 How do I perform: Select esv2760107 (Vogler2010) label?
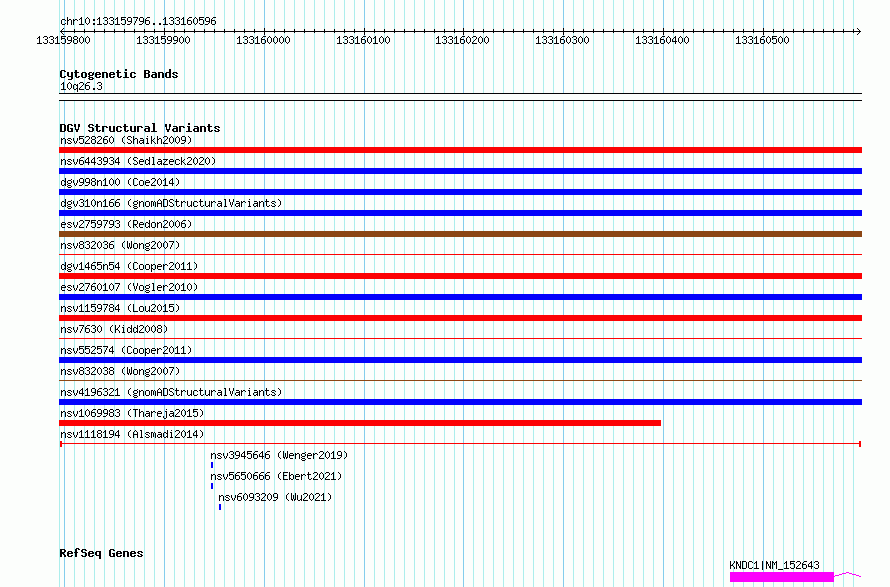[x=129, y=287]
